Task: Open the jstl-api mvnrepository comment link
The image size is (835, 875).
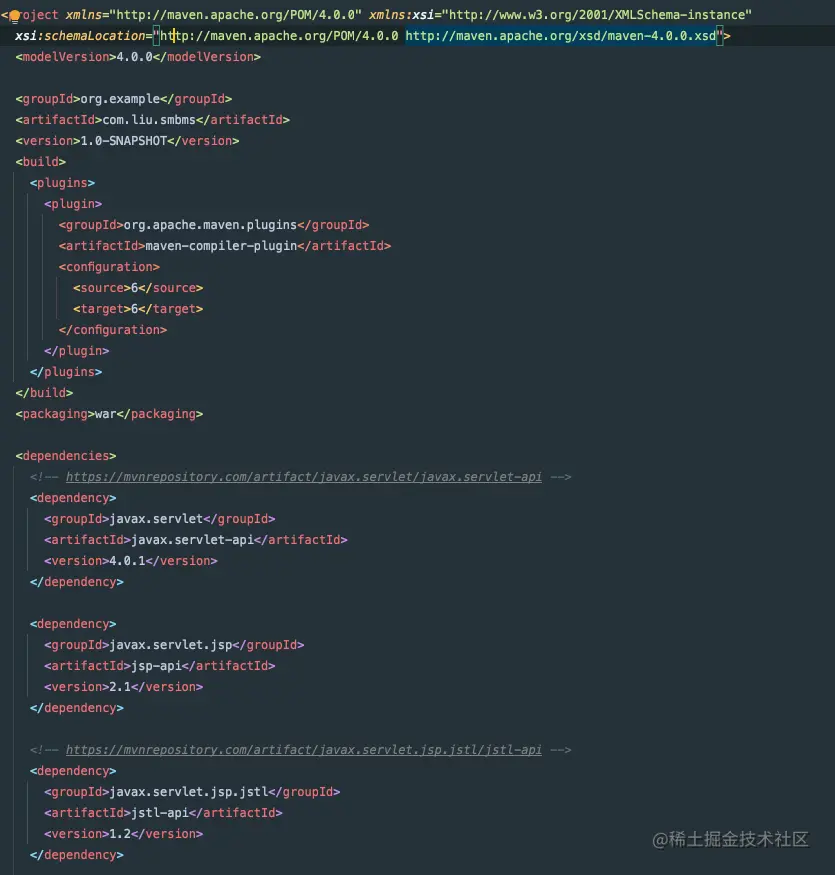Action: (304, 749)
